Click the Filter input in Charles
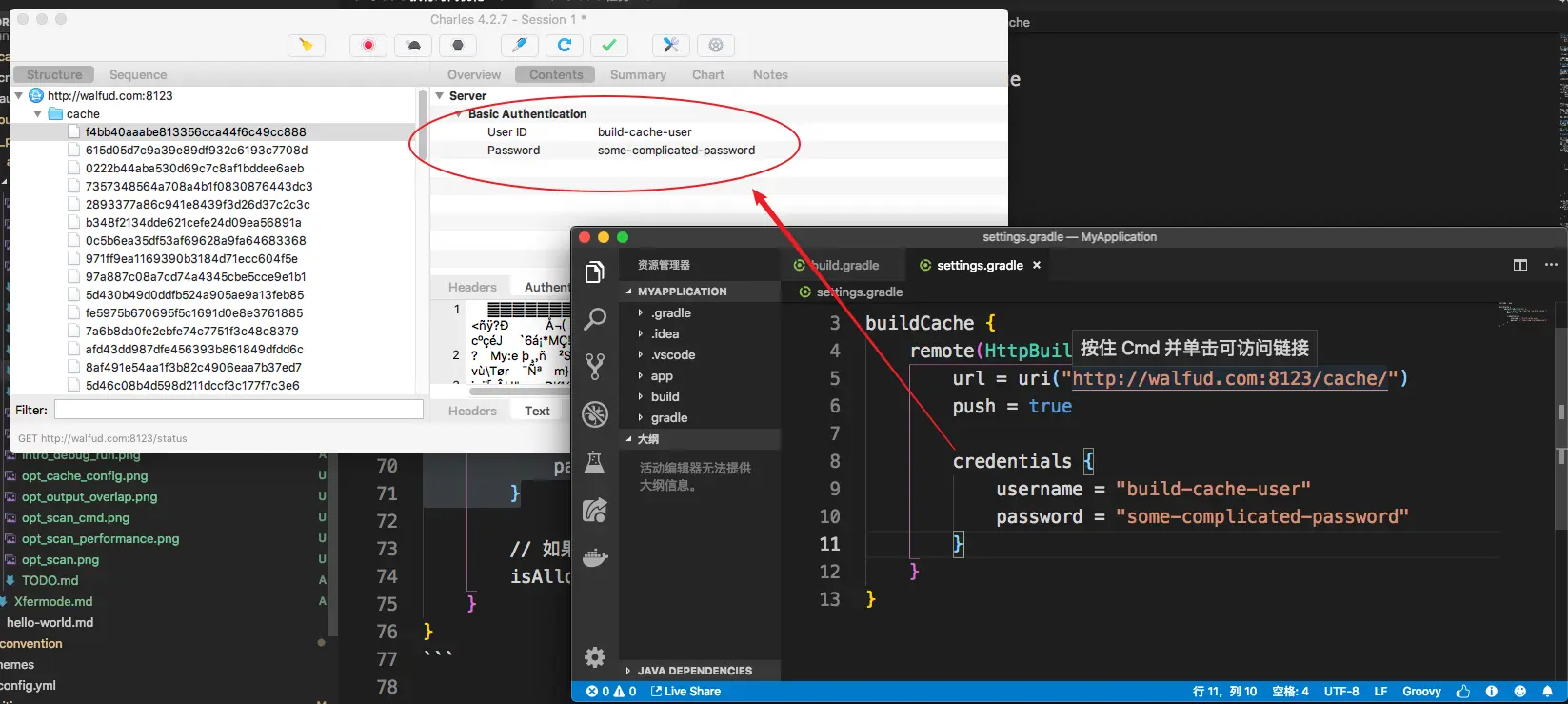Screen dimensions: 1568x704 click(239, 410)
